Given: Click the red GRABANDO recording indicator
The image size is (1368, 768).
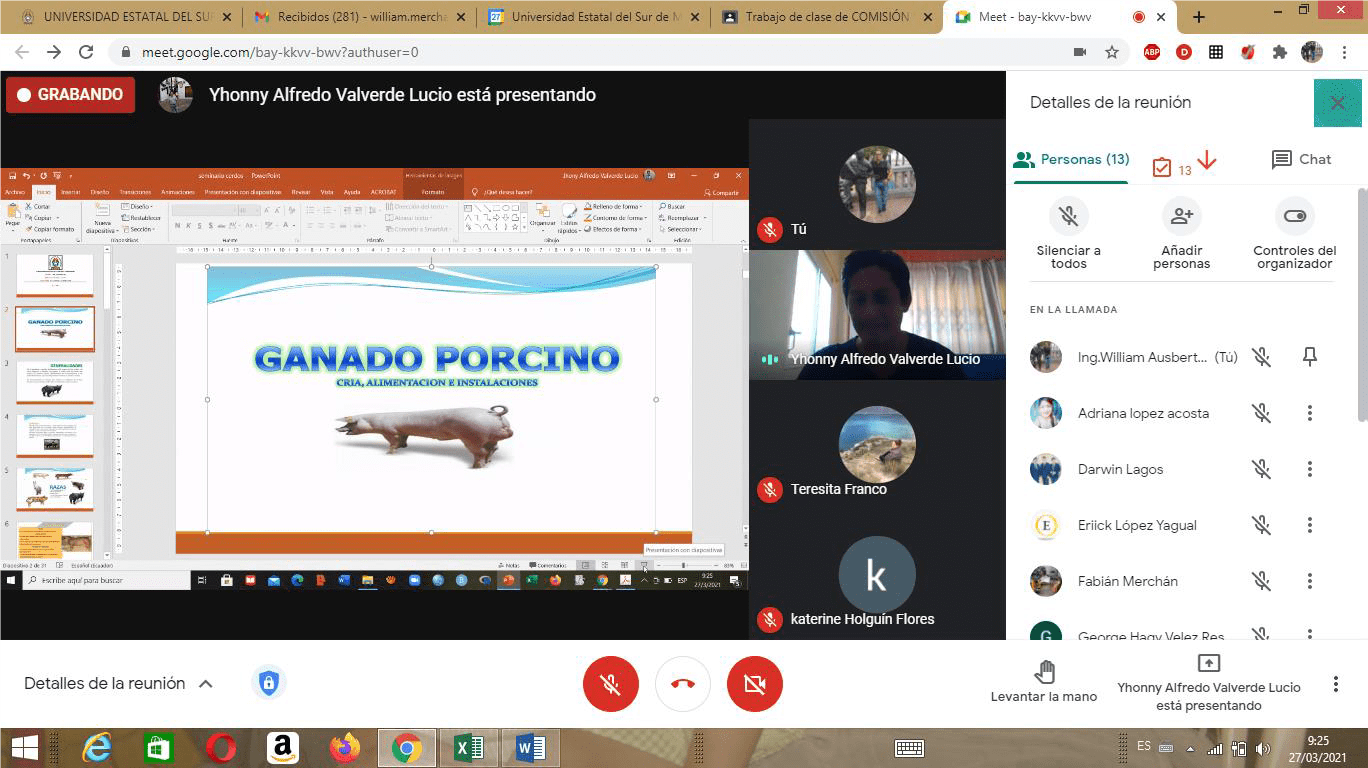Looking at the screenshot, I should click(x=70, y=95).
